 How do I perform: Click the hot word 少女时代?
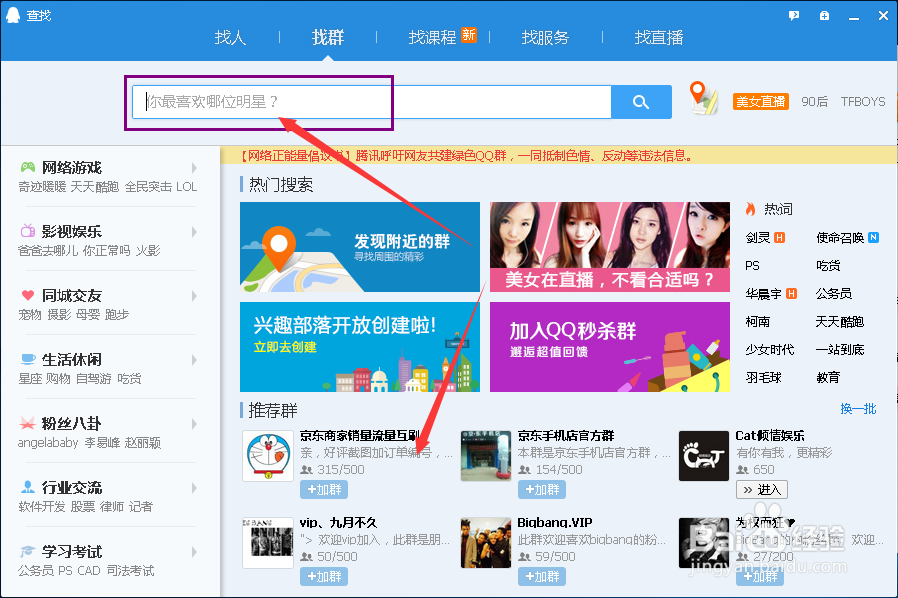tap(770, 350)
